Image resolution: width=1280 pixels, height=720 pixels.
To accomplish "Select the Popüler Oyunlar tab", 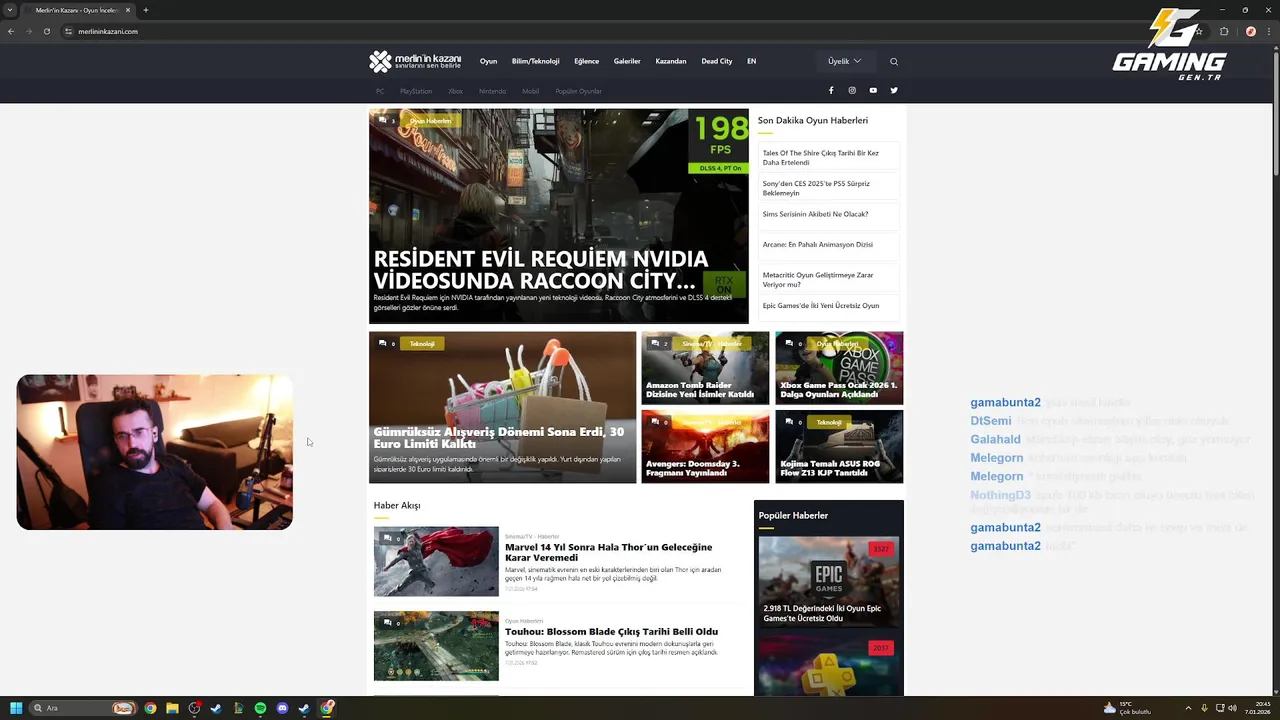I will point(579,91).
